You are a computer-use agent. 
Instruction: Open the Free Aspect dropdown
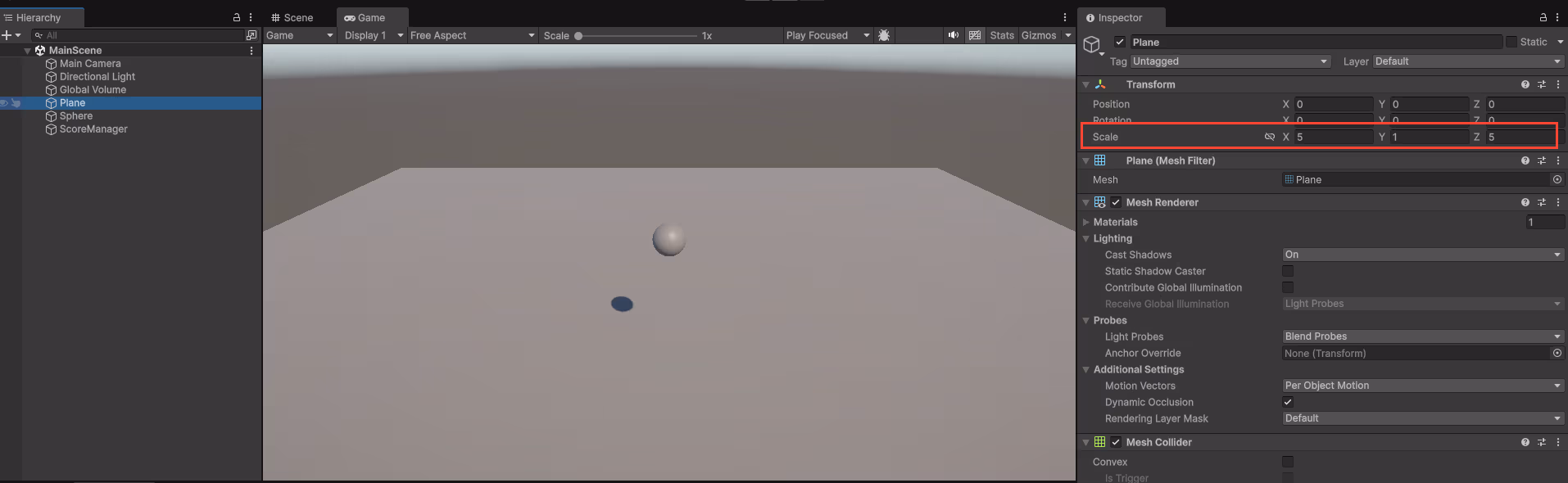tap(472, 35)
